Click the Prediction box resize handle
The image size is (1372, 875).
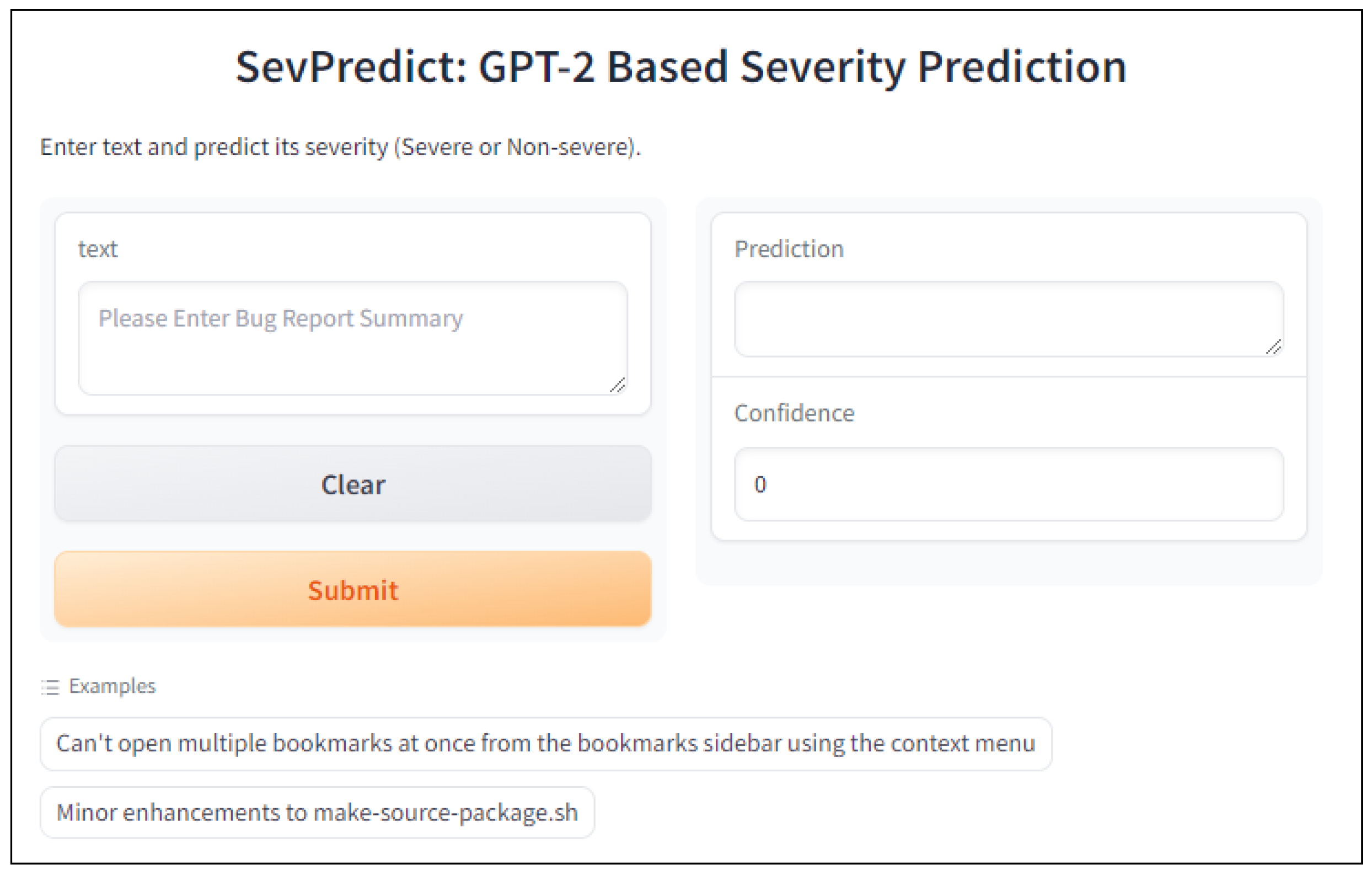point(1273,346)
